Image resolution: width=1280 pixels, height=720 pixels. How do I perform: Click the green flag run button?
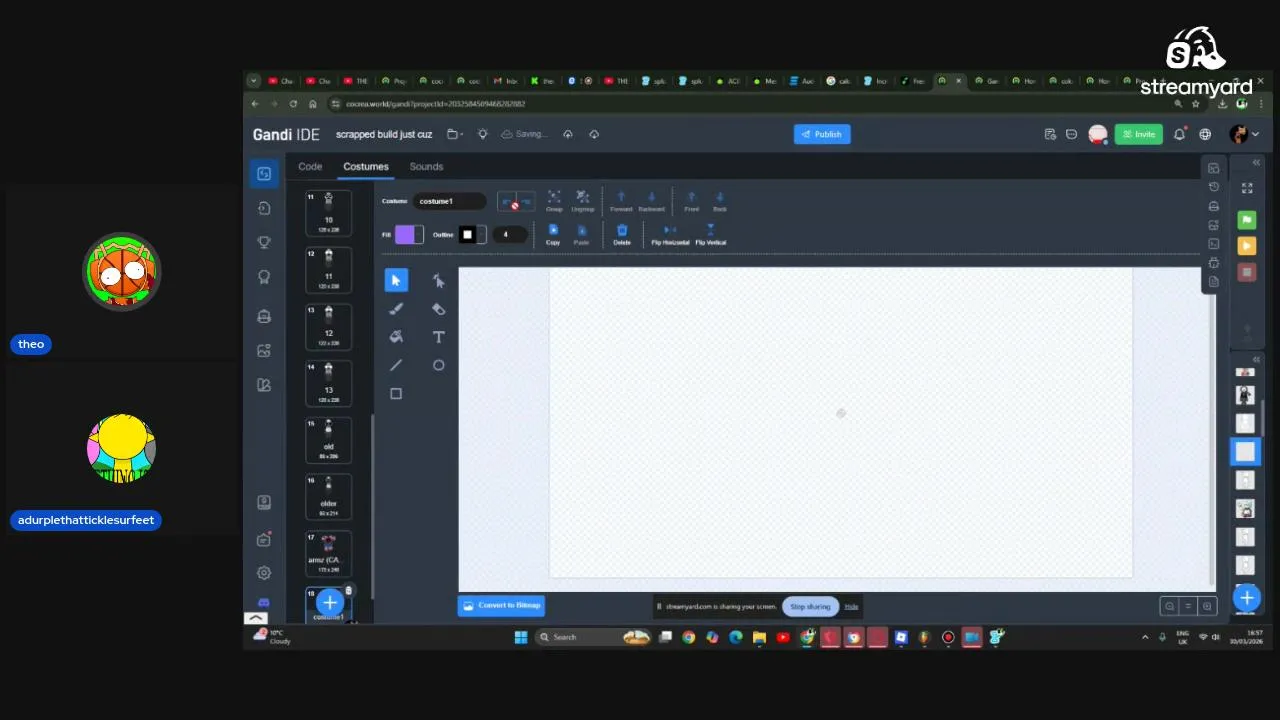pos(1246,220)
